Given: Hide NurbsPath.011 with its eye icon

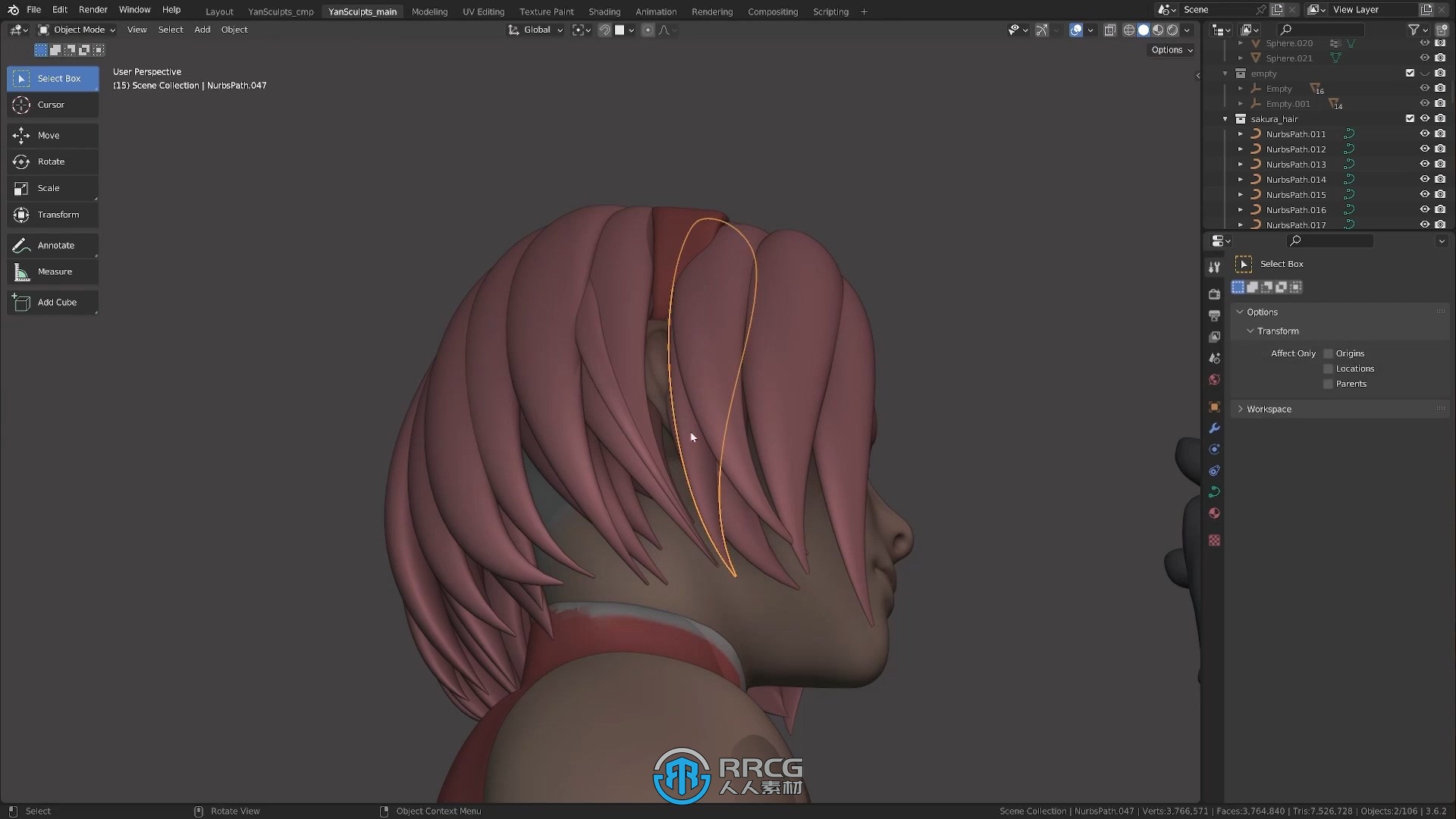Looking at the screenshot, I should point(1425,134).
